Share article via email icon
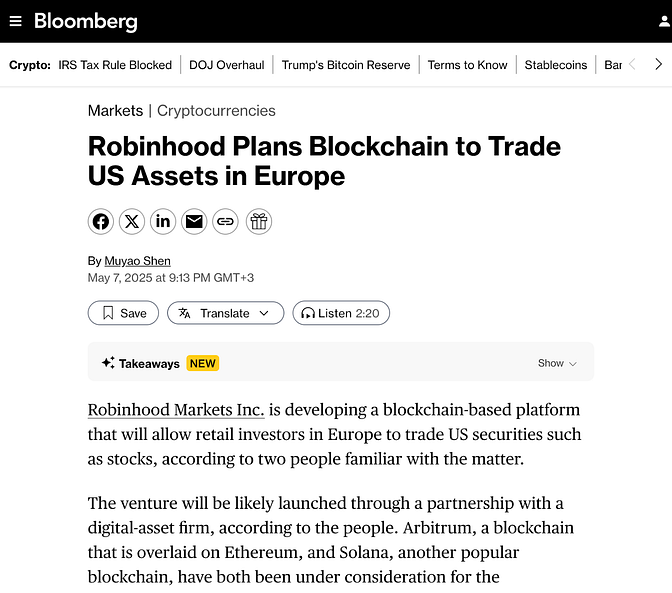672x593 pixels. [194, 222]
